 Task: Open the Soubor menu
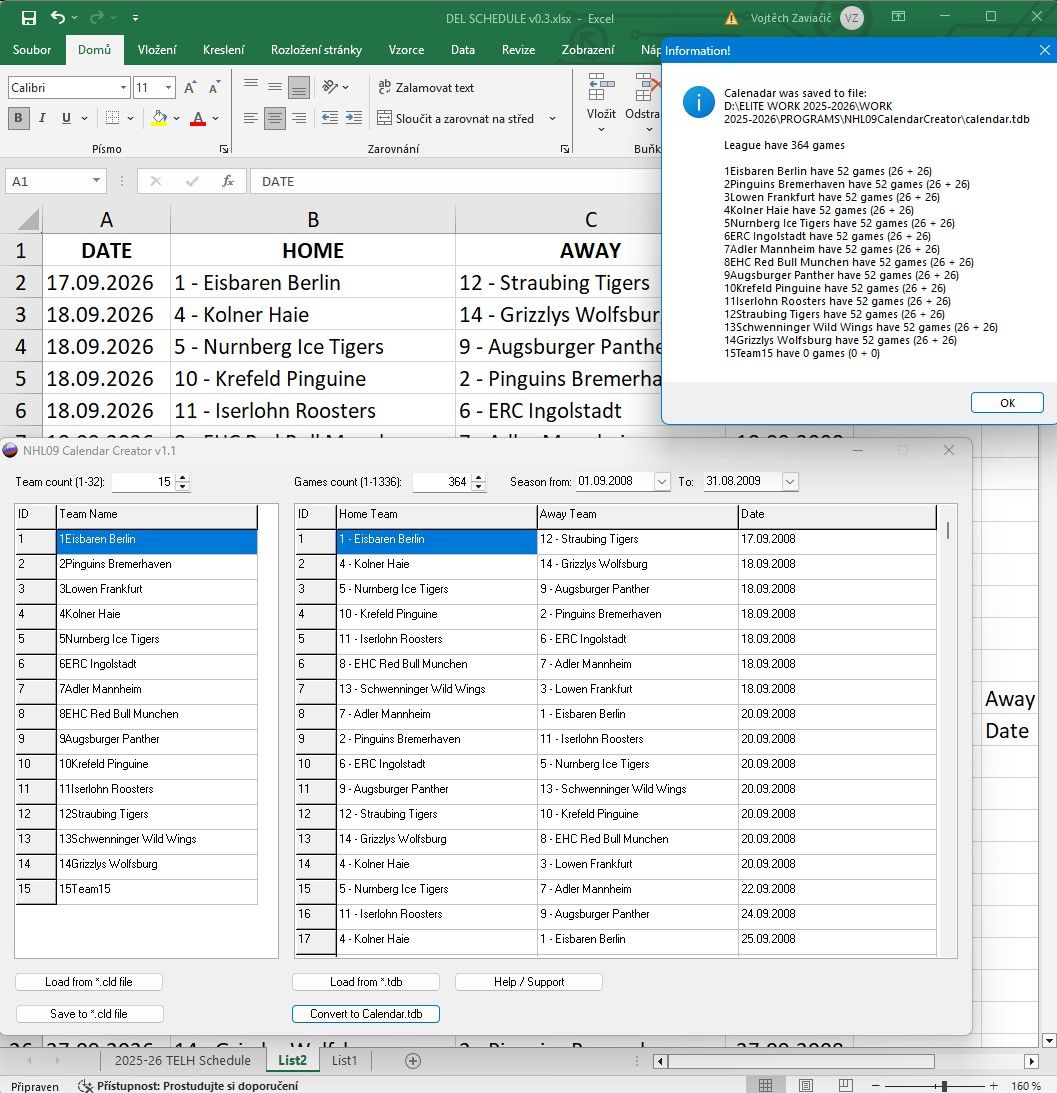31,49
